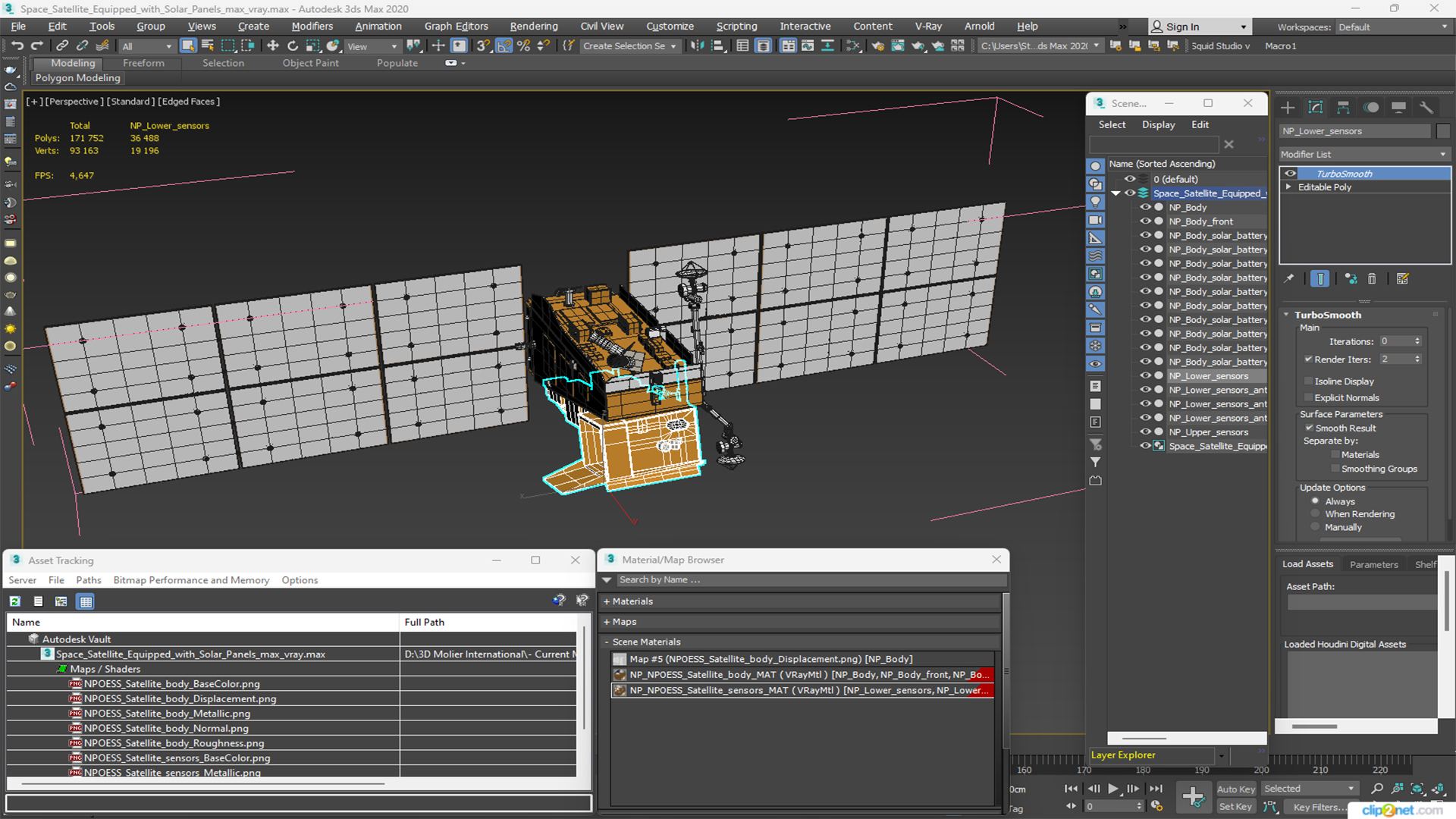This screenshot has width=1456, height=819.
Task: Select When Rendering update option
Action: click(x=1316, y=514)
